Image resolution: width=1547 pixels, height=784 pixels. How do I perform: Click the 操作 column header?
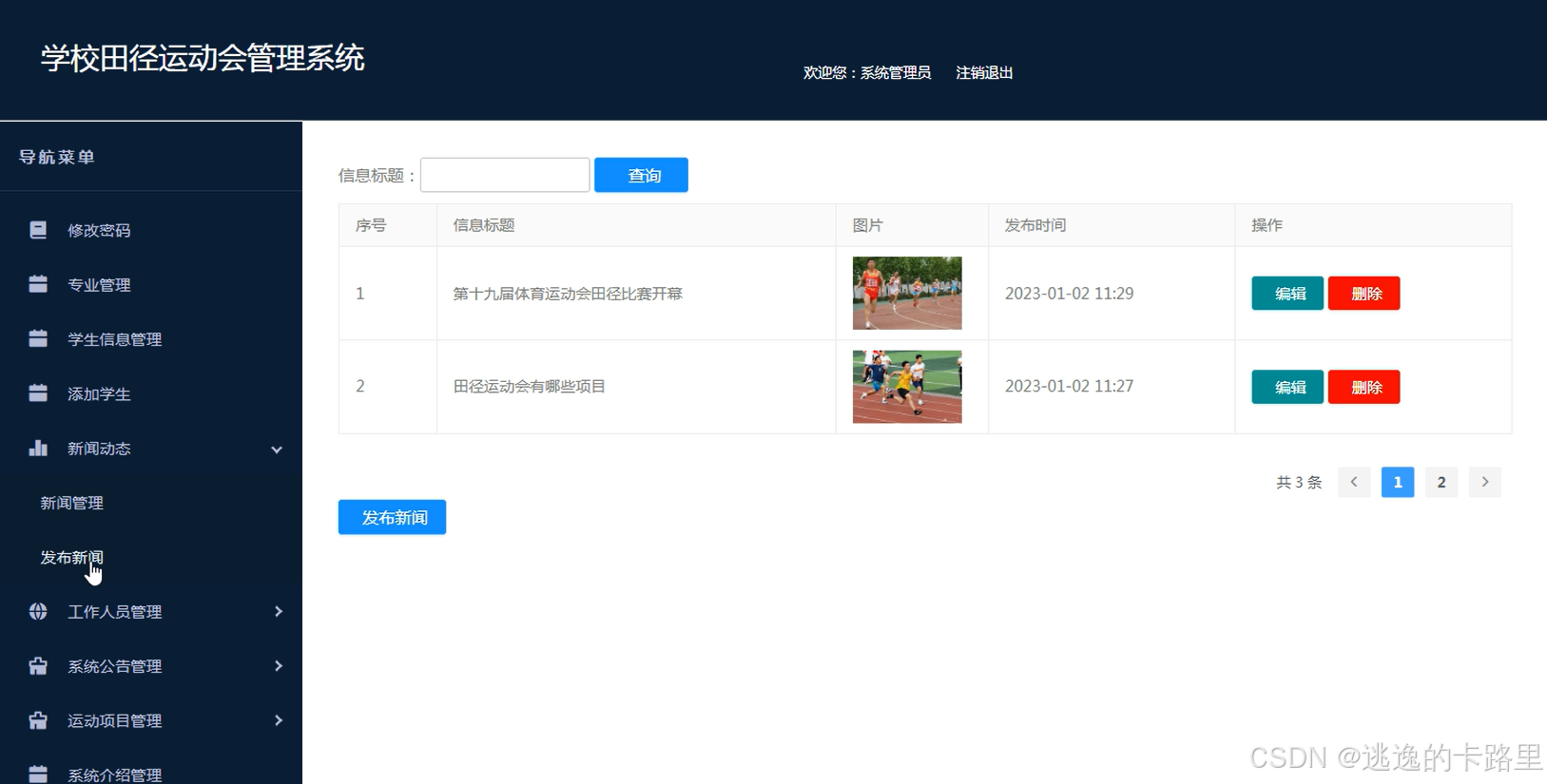pyautogui.click(x=1267, y=225)
